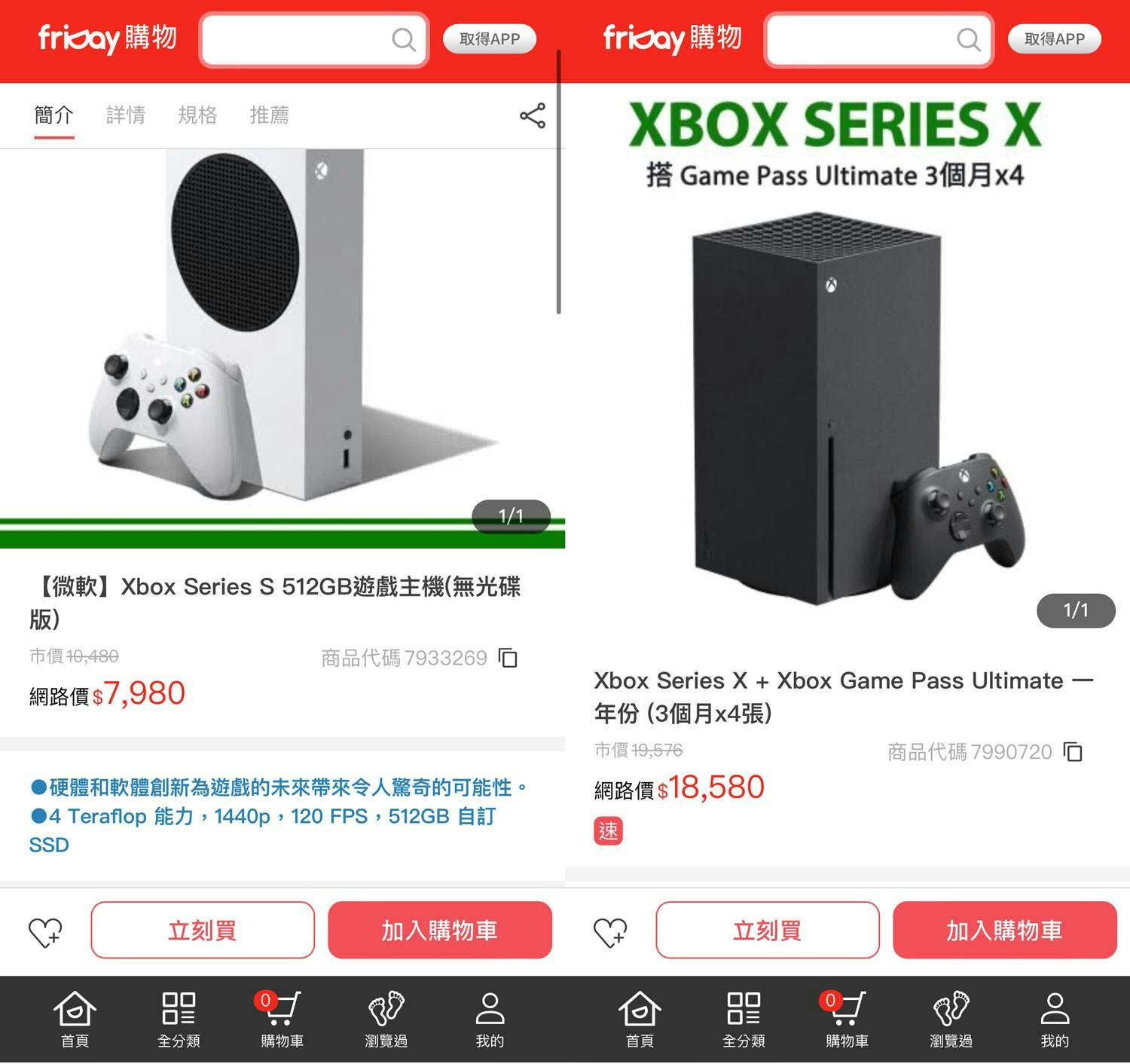Click 立刻買 for Xbox Series S
This screenshot has width=1130, height=1064.
[203, 930]
